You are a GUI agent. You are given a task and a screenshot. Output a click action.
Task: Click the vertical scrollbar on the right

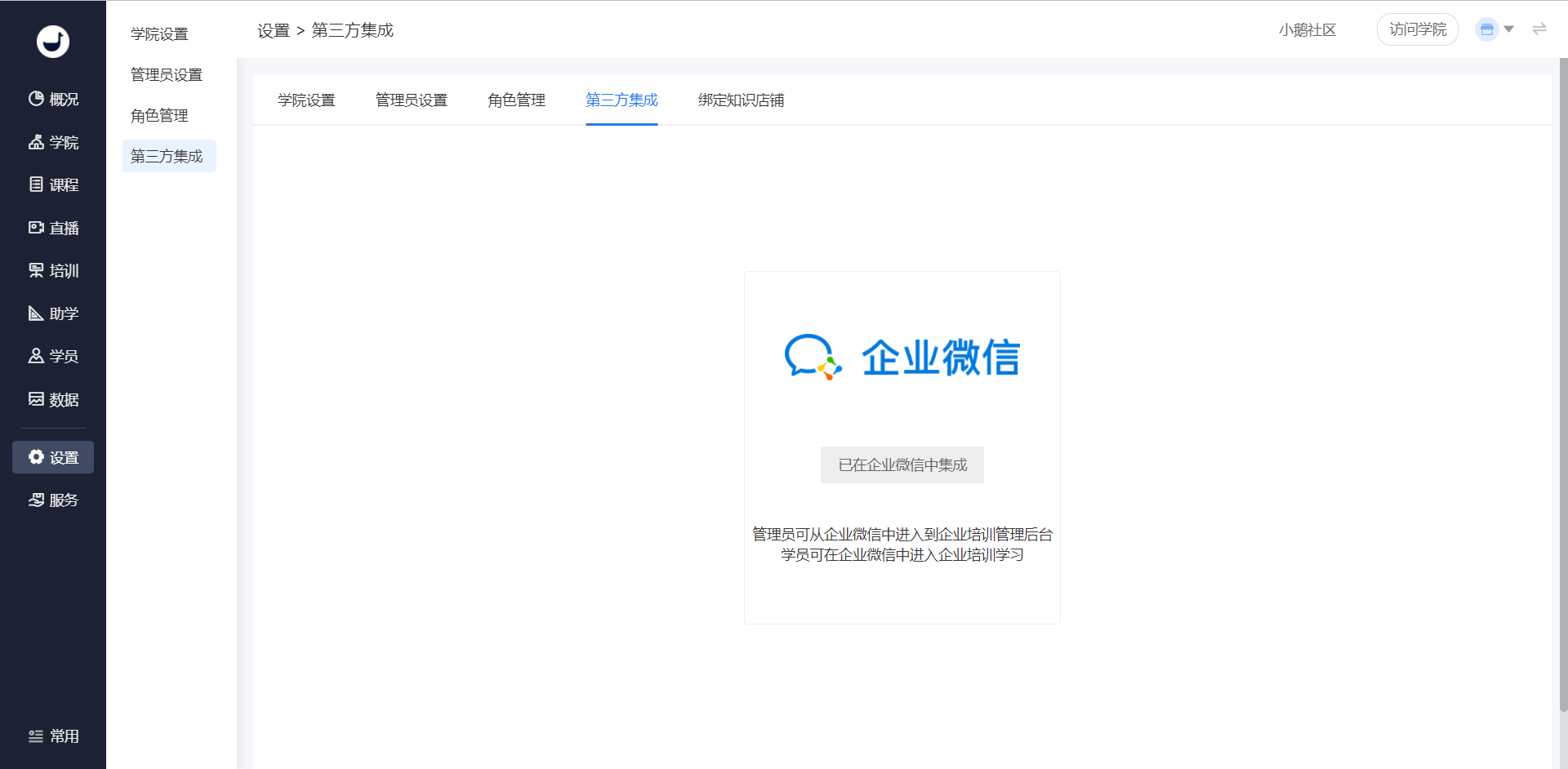(x=1563, y=384)
